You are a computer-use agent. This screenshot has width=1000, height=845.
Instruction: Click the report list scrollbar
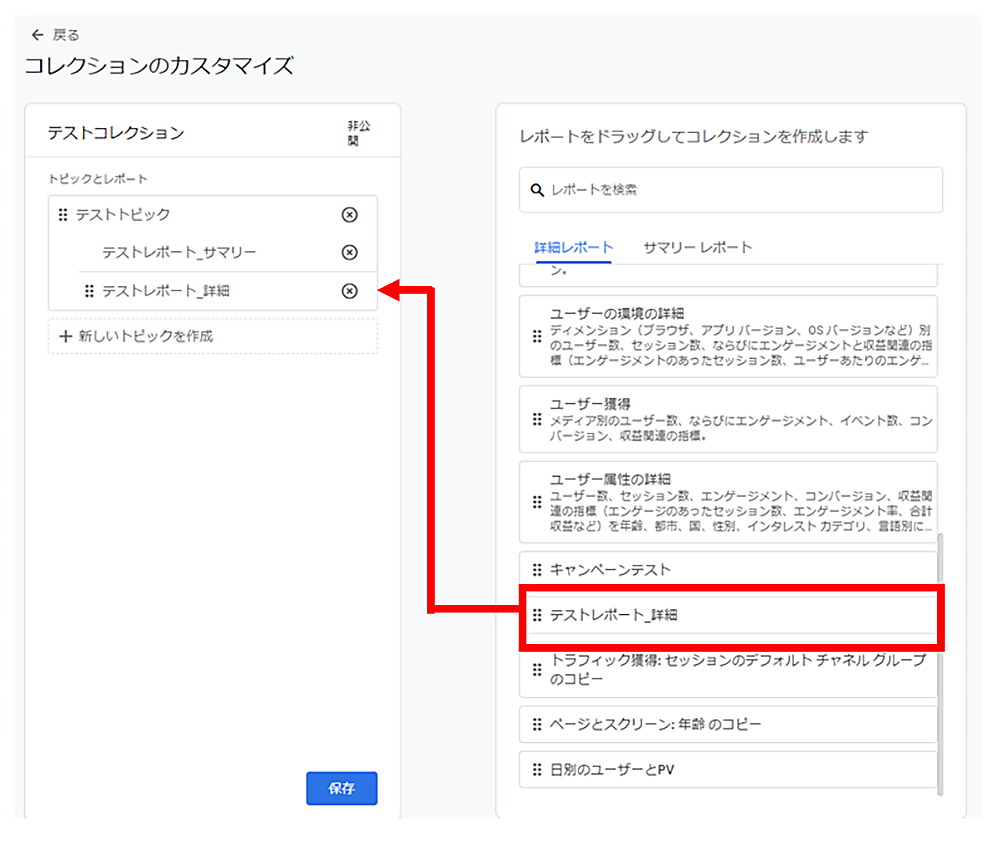click(939, 660)
